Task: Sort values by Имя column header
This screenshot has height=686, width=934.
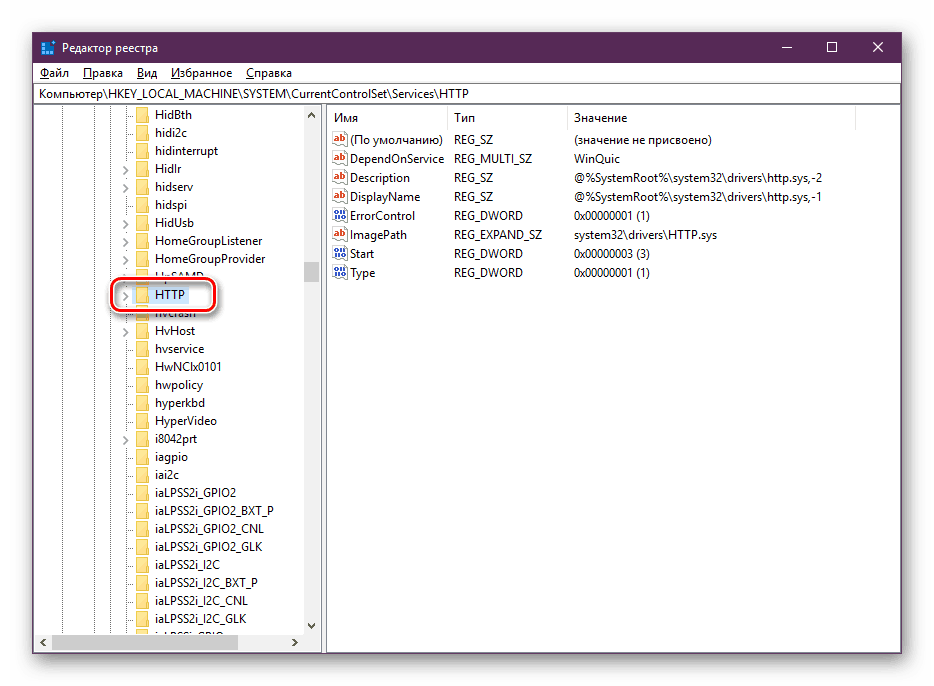Action: 387,118
